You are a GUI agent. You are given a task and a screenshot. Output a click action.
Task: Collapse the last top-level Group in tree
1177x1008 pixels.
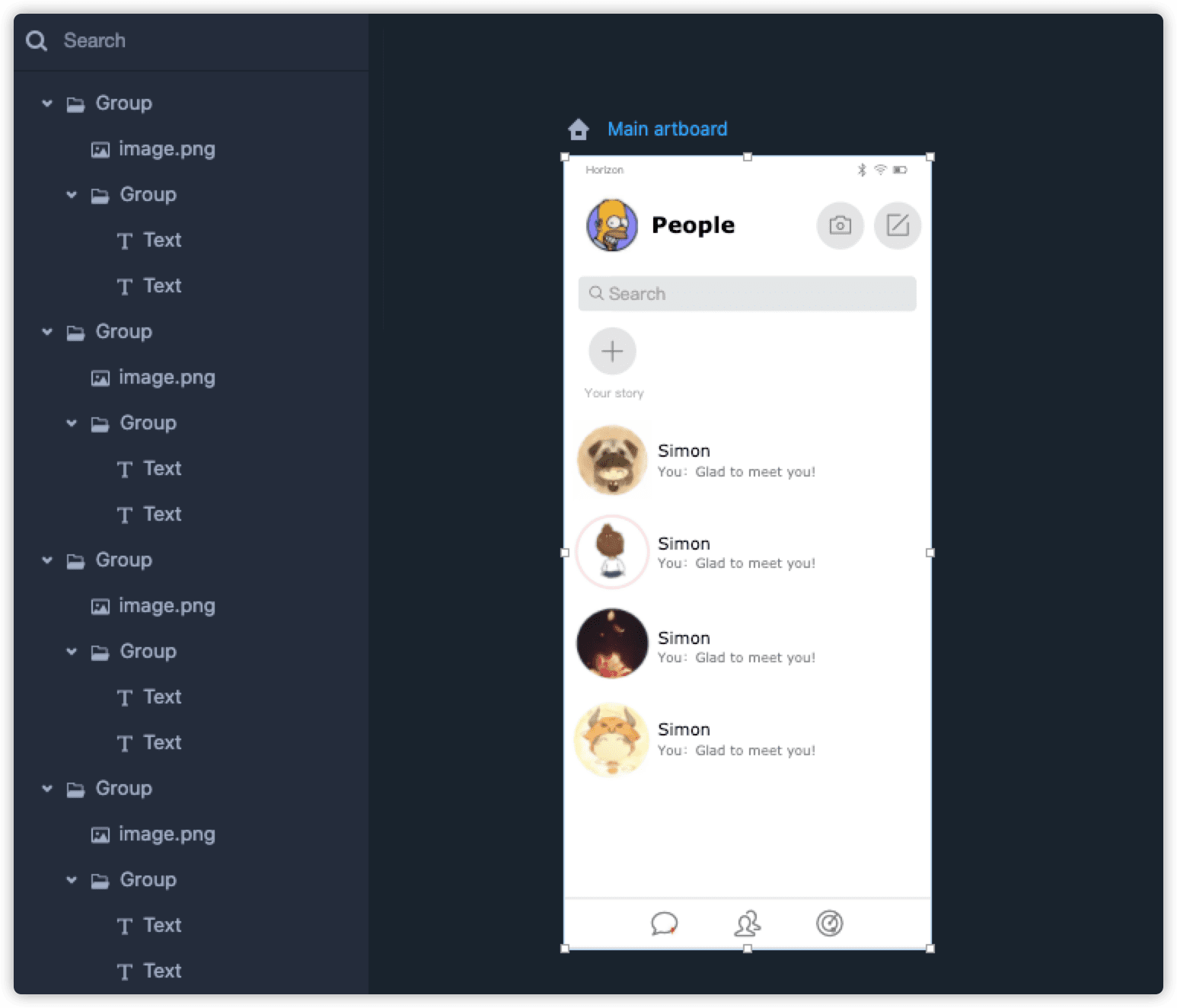click(47, 788)
